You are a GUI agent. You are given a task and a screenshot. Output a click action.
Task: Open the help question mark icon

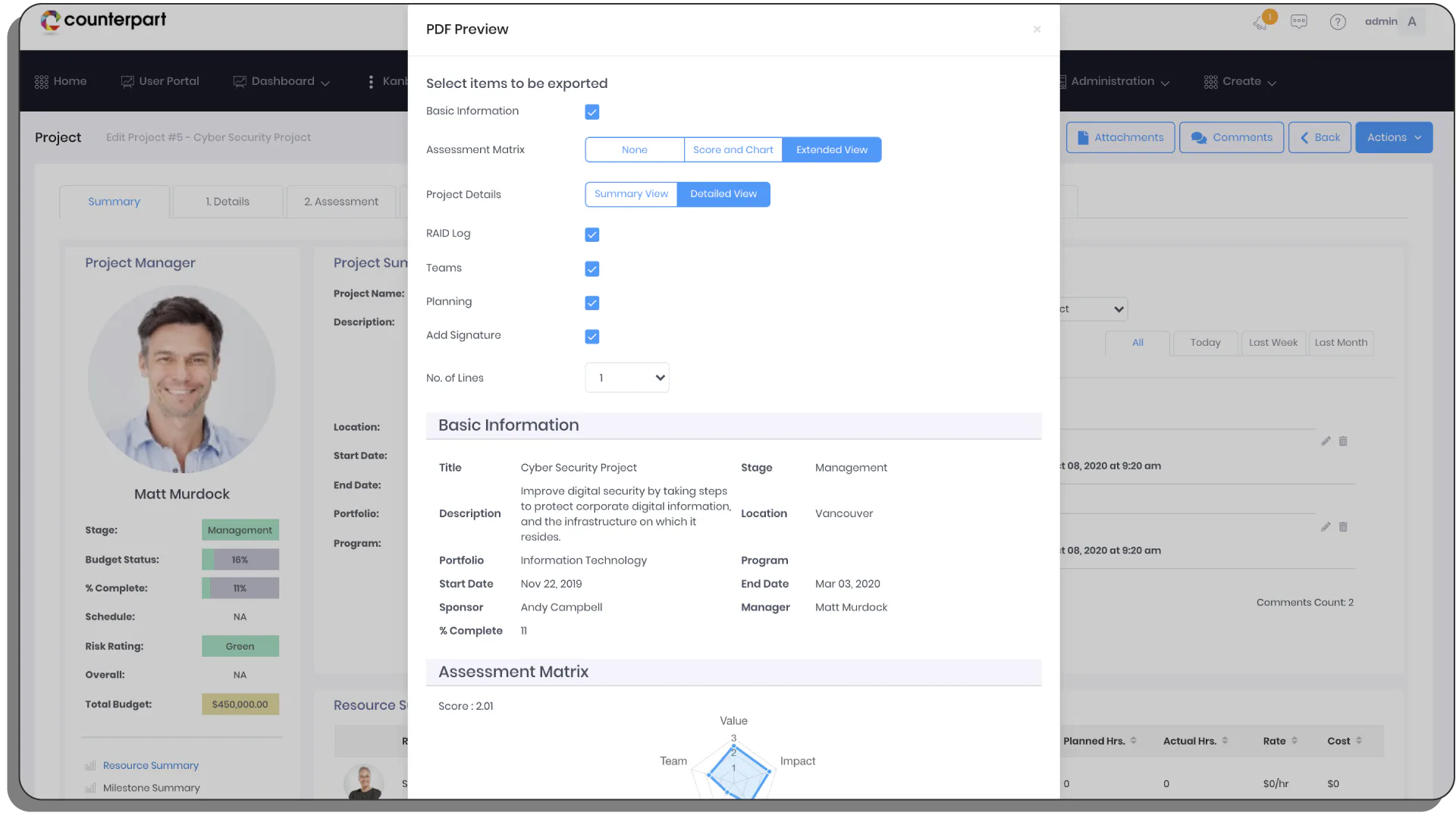tap(1338, 22)
